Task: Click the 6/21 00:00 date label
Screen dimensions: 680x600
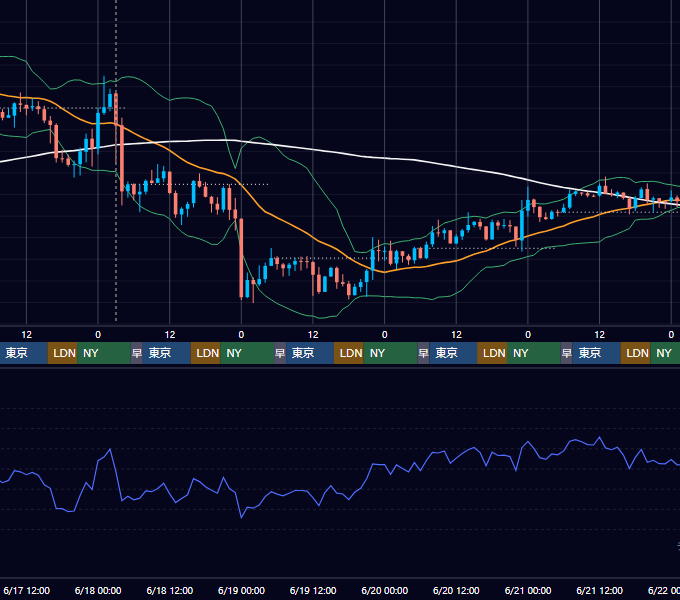Action: [x=528, y=590]
